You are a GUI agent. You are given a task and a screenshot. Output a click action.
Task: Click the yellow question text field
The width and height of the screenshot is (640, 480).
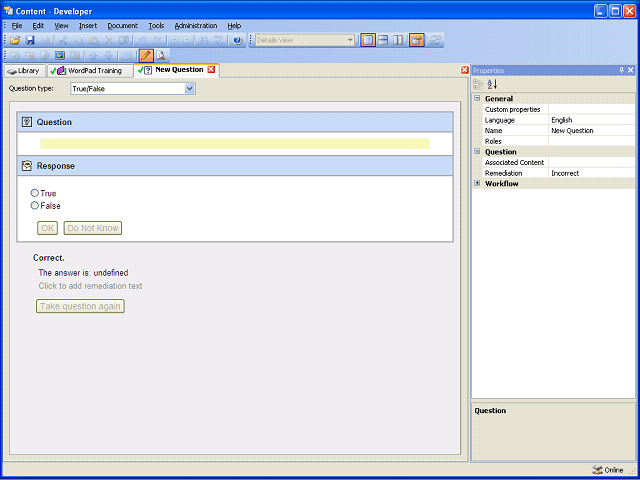point(235,144)
